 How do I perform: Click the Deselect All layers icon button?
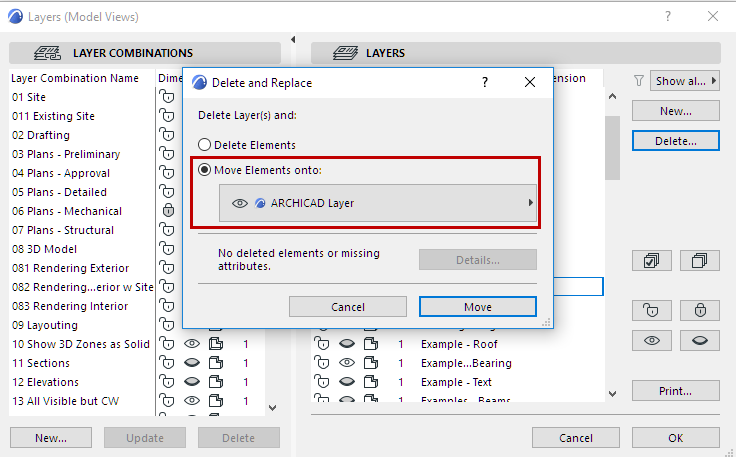pyautogui.click(x=700, y=261)
